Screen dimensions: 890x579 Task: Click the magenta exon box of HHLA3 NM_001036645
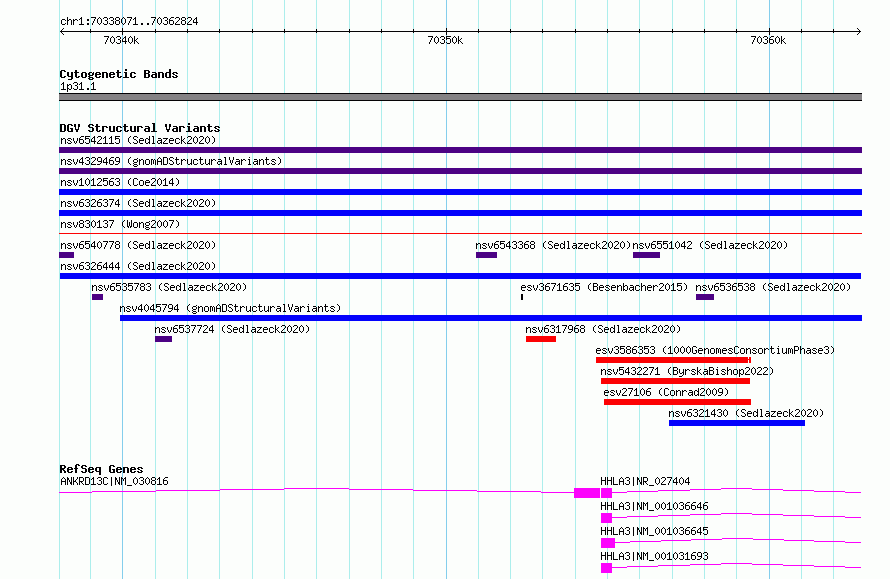608,543
